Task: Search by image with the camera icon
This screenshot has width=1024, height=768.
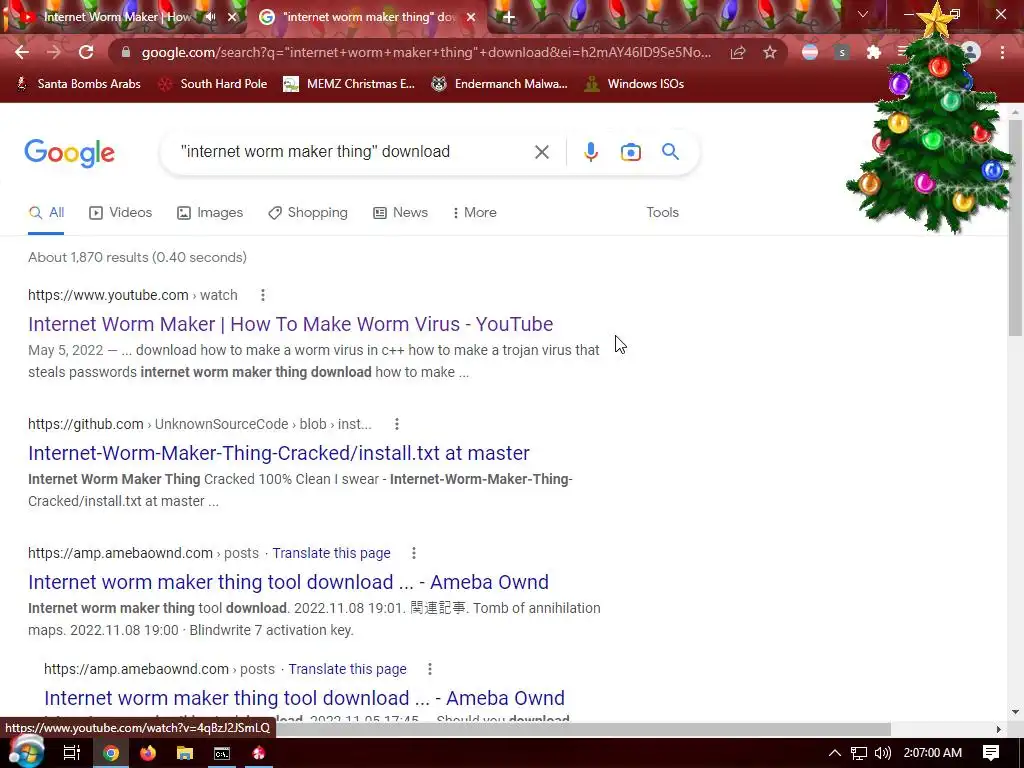Action: pos(630,152)
